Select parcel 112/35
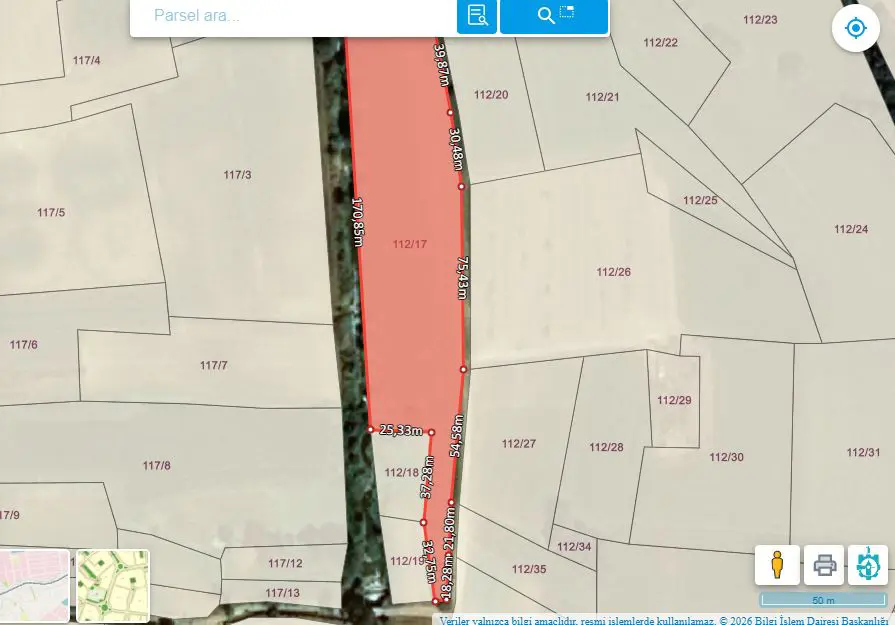 [529, 569]
